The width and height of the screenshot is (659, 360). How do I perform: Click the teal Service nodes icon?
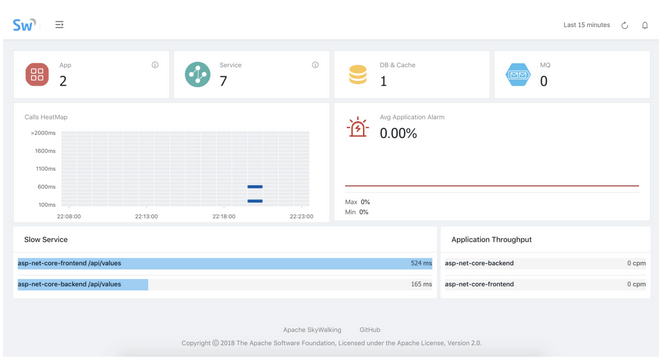tap(198, 74)
